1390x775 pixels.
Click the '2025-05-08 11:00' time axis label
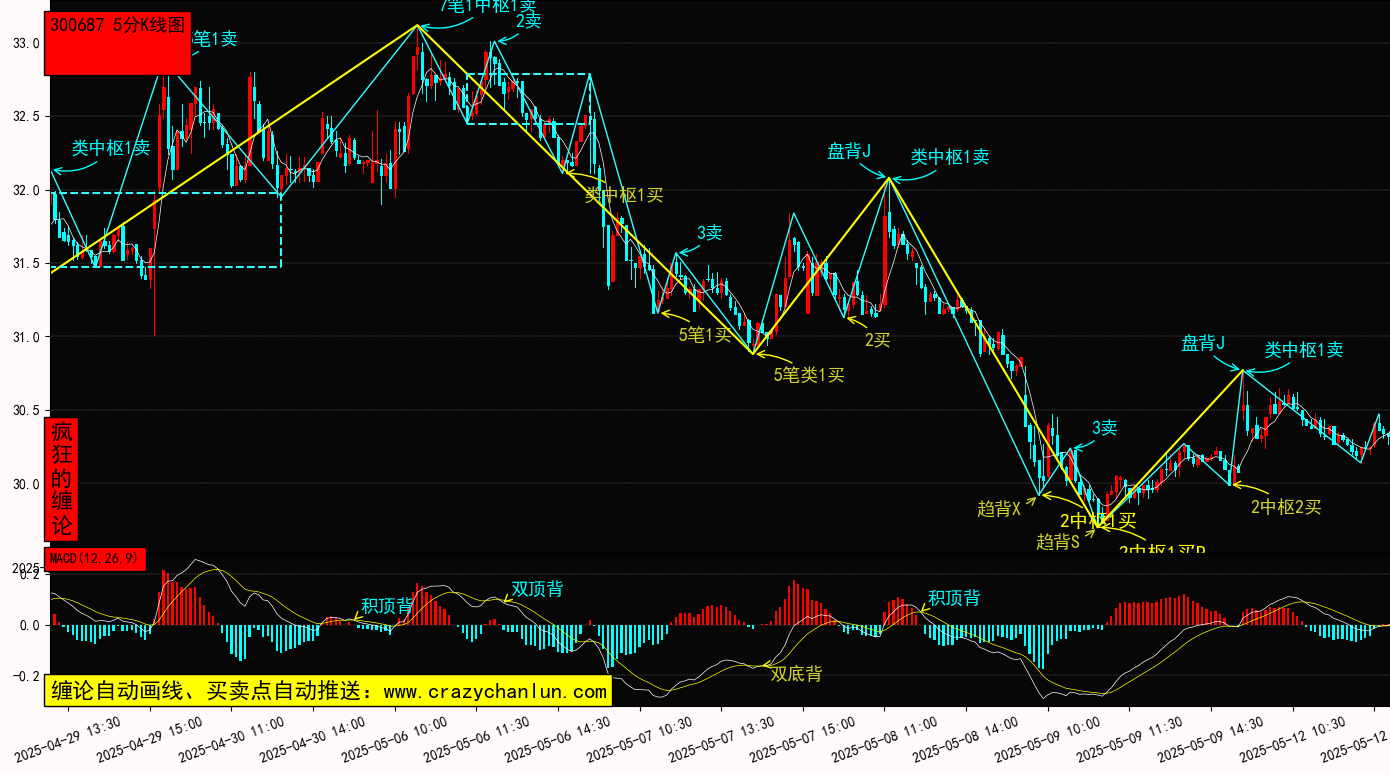[x=885, y=738]
